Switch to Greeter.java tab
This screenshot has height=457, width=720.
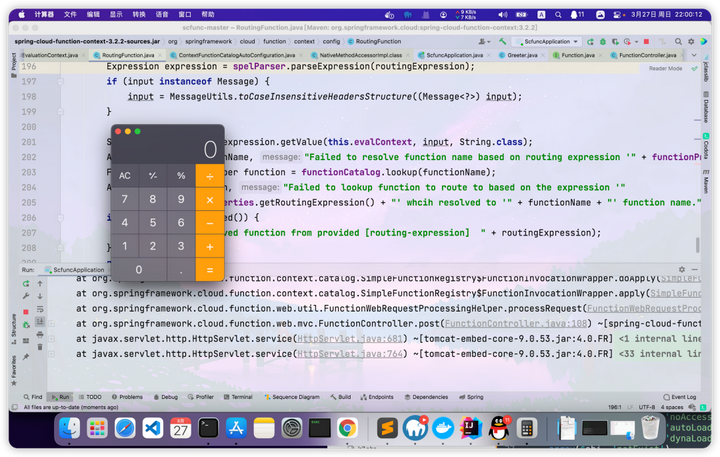(x=522, y=55)
